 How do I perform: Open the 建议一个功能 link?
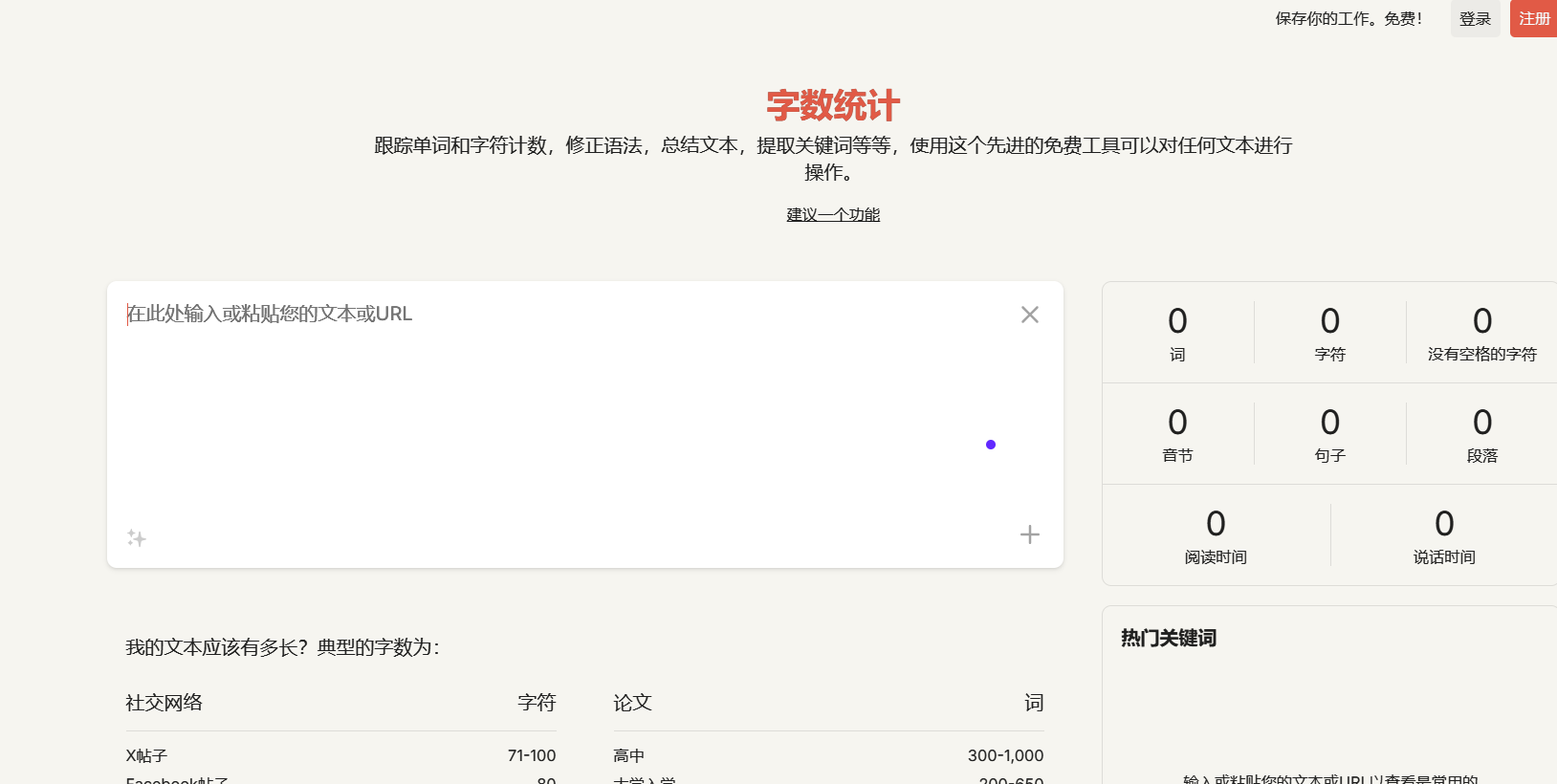833,215
